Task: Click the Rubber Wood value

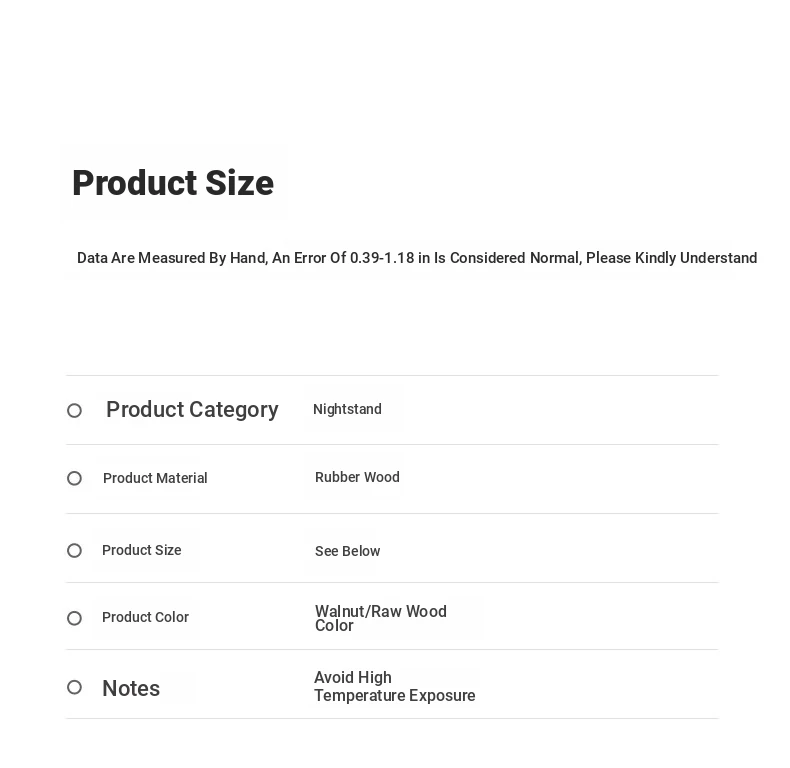Action: coord(357,477)
